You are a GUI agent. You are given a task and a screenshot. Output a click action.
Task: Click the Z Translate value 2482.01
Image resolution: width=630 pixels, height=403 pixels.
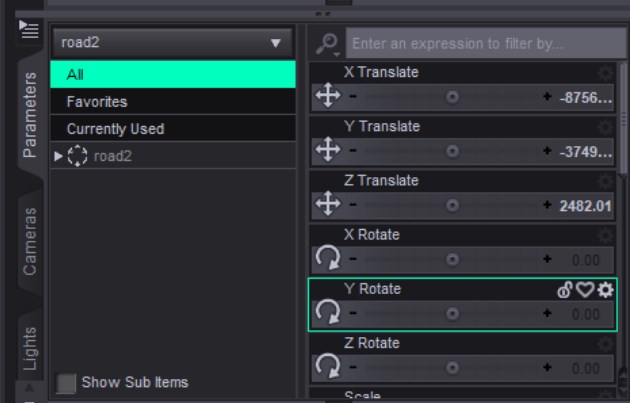point(585,206)
